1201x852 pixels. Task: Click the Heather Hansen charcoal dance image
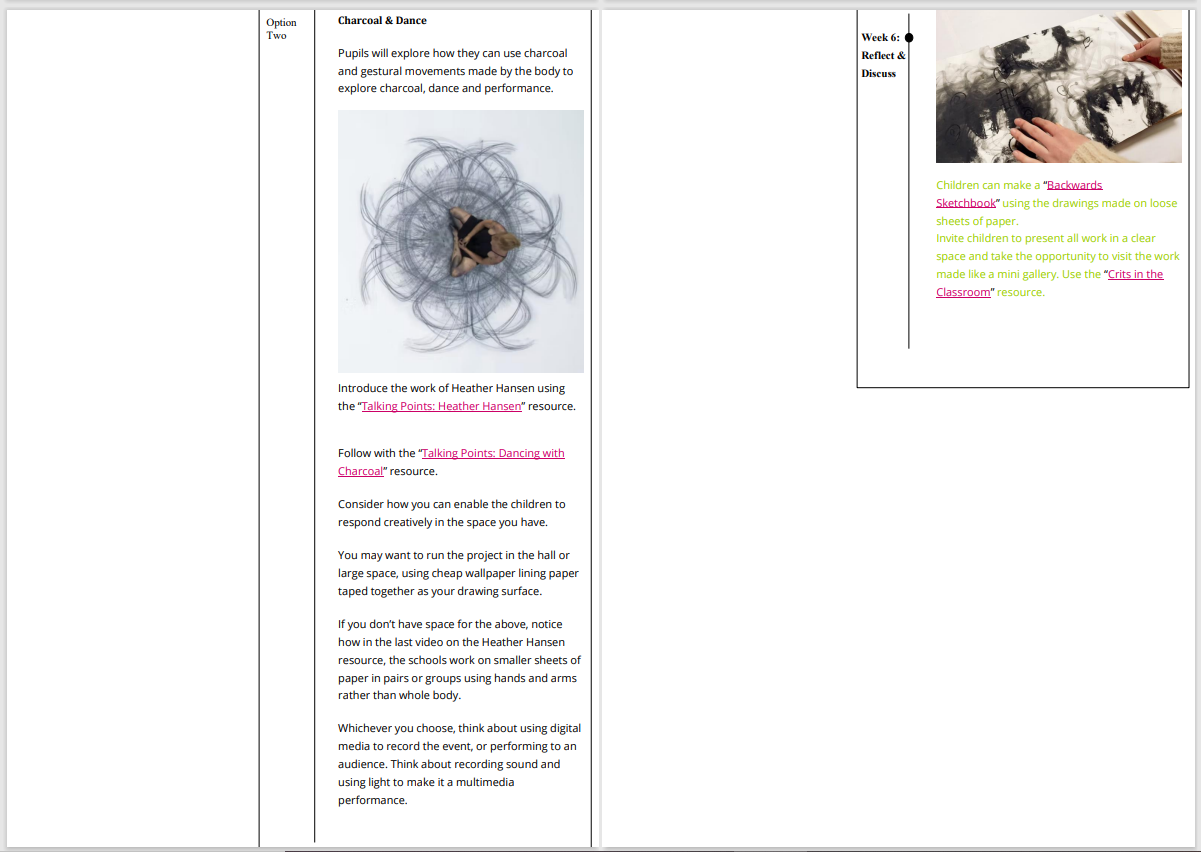pos(460,241)
